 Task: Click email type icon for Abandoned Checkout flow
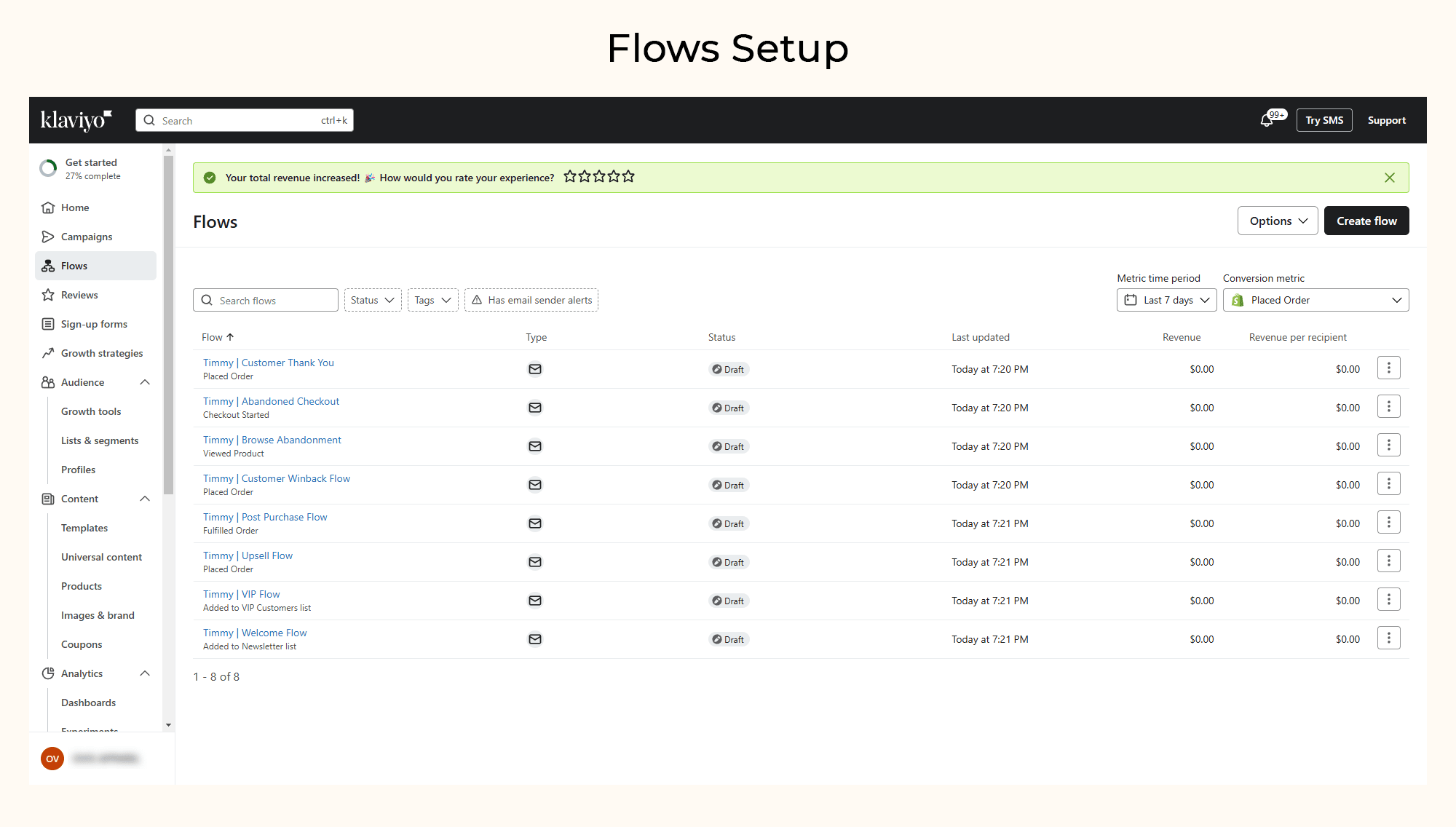pyautogui.click(x=535, y=408)
